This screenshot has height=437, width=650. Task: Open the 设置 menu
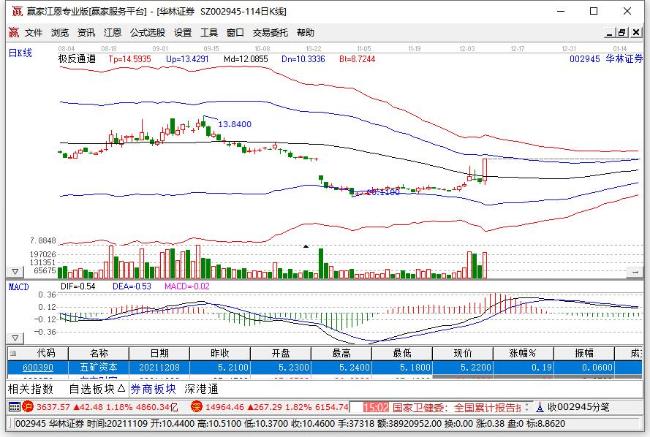pyautogui.click(x=183, y=33)
